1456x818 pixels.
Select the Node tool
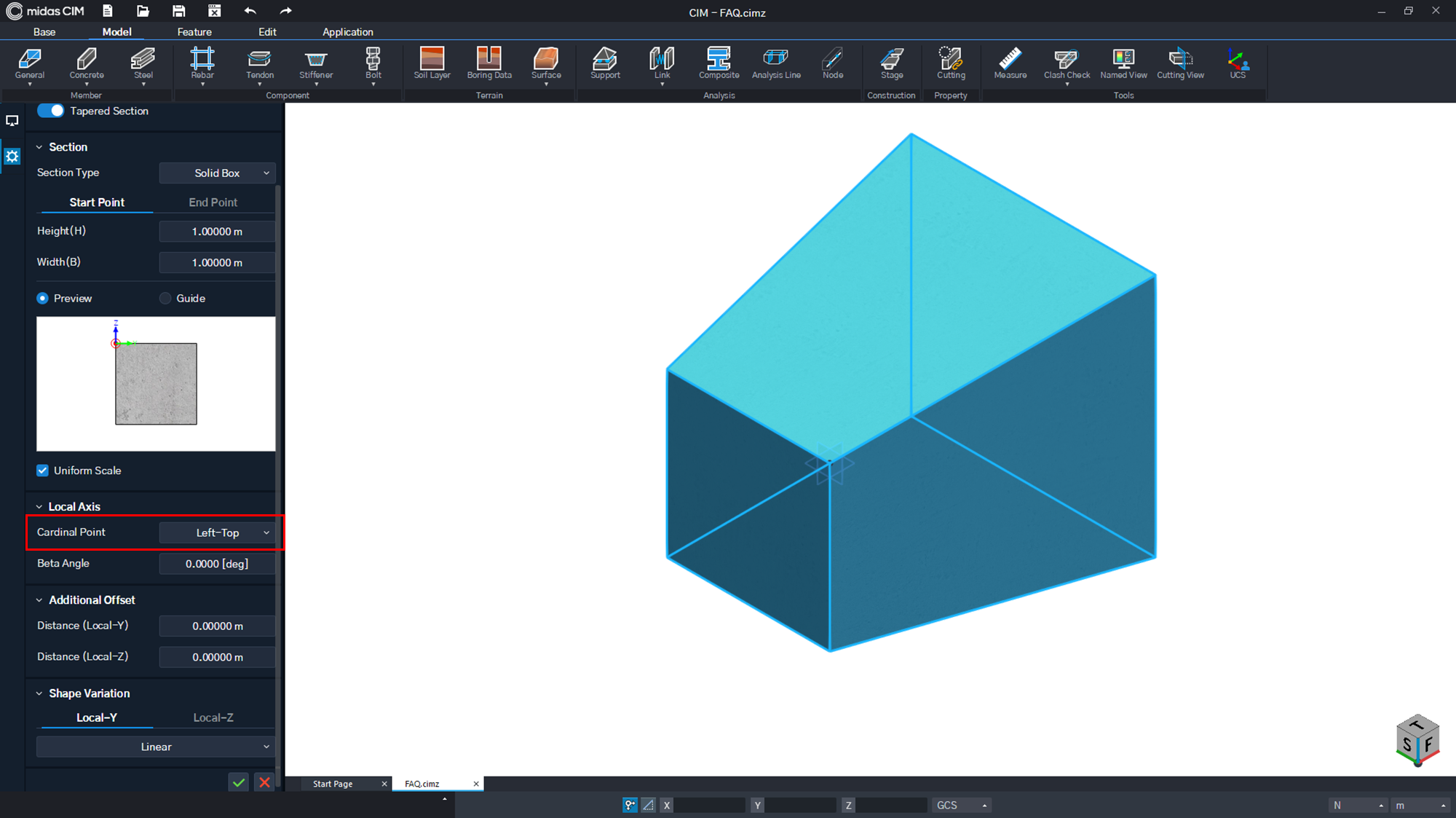point(833,63)
